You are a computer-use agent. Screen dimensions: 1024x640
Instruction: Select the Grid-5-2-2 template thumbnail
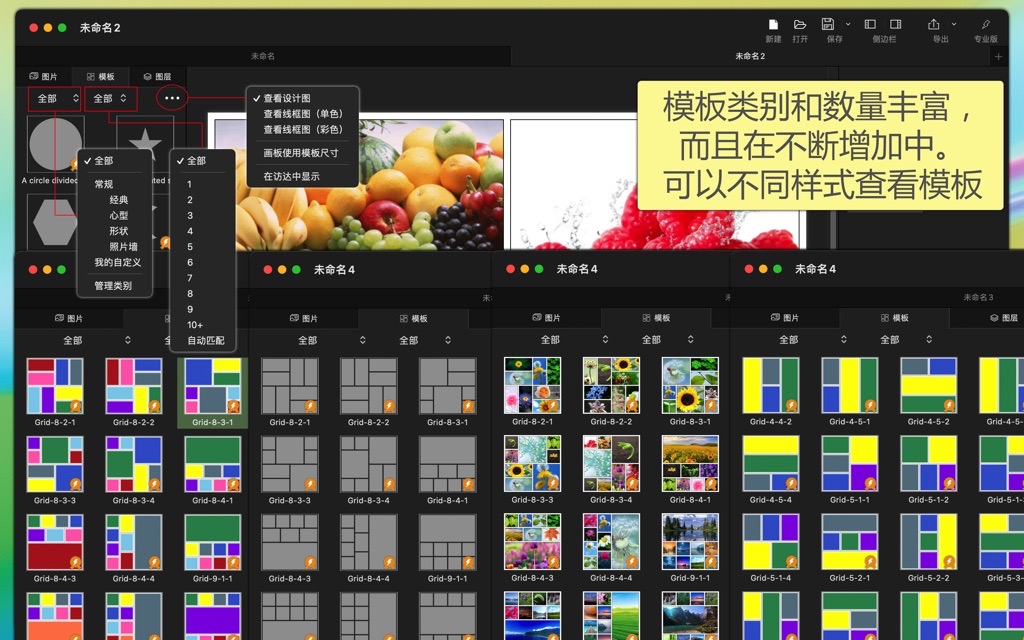[929, 542]
